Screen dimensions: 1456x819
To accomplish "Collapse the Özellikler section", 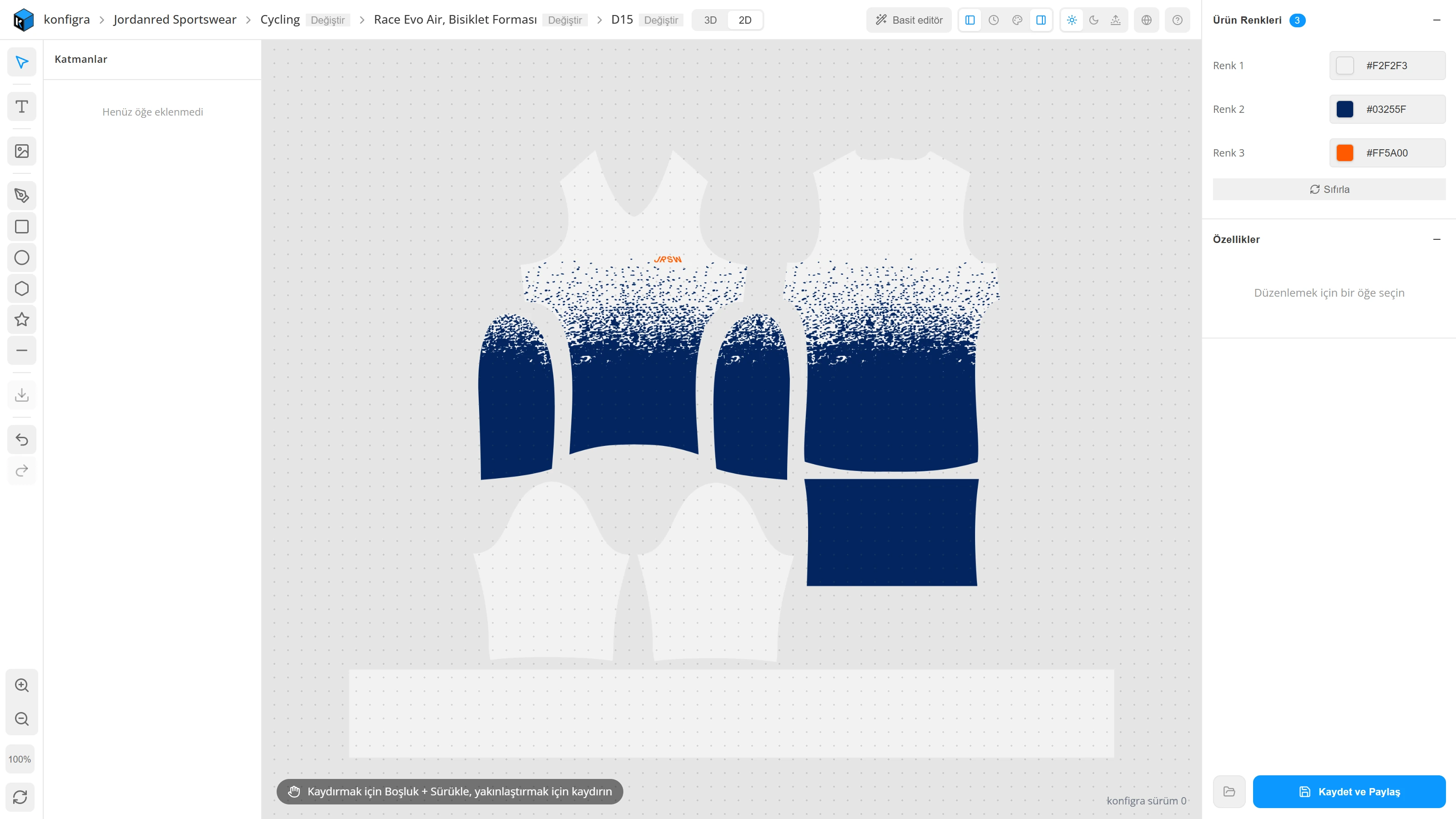I will (x=1437, y=239).
